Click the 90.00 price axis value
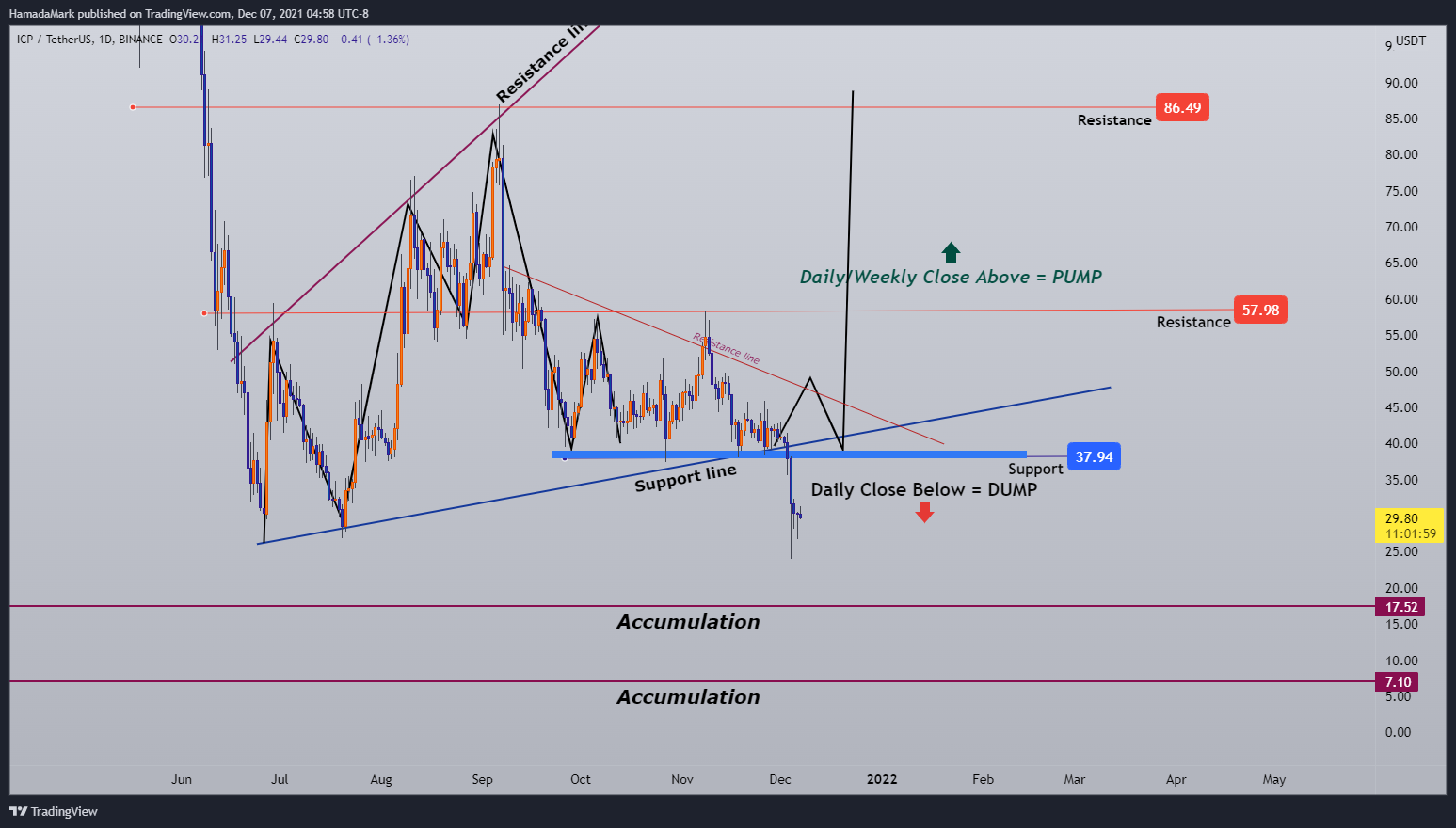This screenshot has width=1456, height=828. (1401, 83)
